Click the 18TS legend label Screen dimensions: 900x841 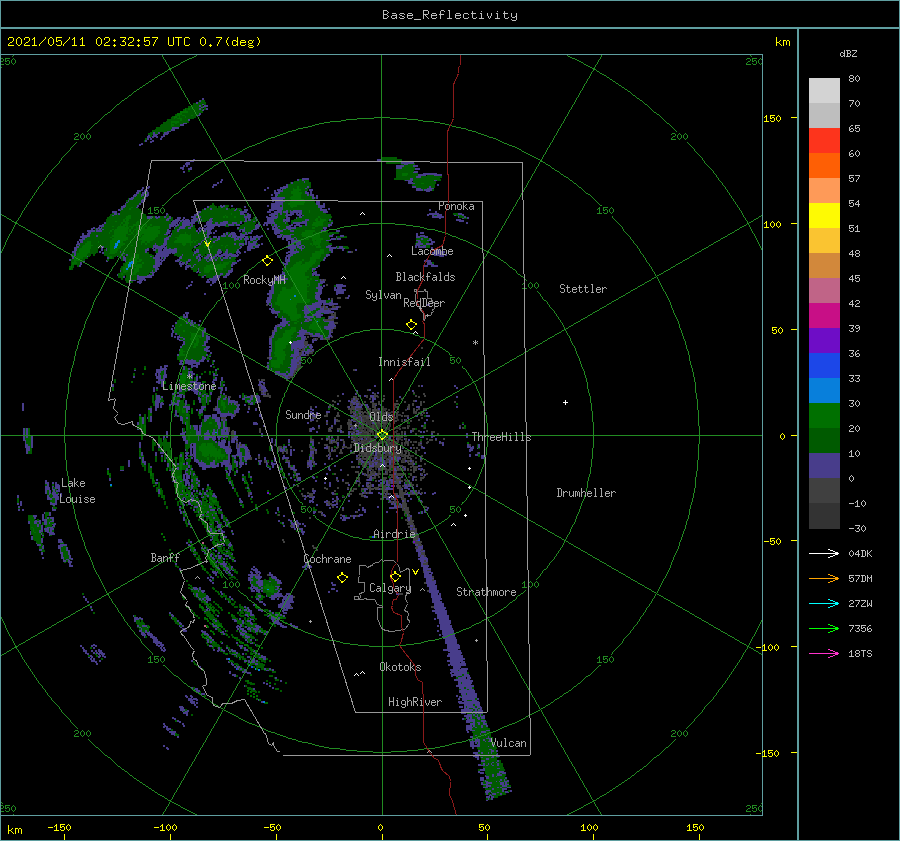(860, 653)
